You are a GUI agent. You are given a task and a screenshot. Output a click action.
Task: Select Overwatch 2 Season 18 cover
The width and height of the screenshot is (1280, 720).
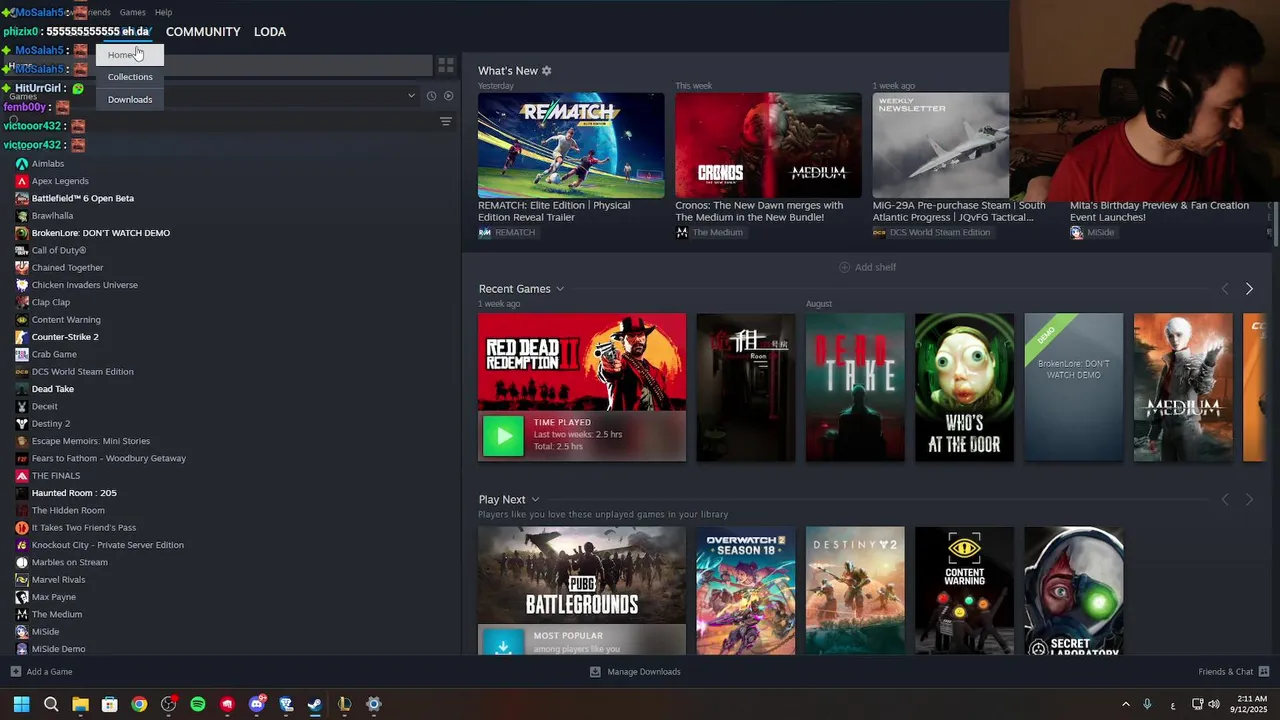(x=746, y=591)
